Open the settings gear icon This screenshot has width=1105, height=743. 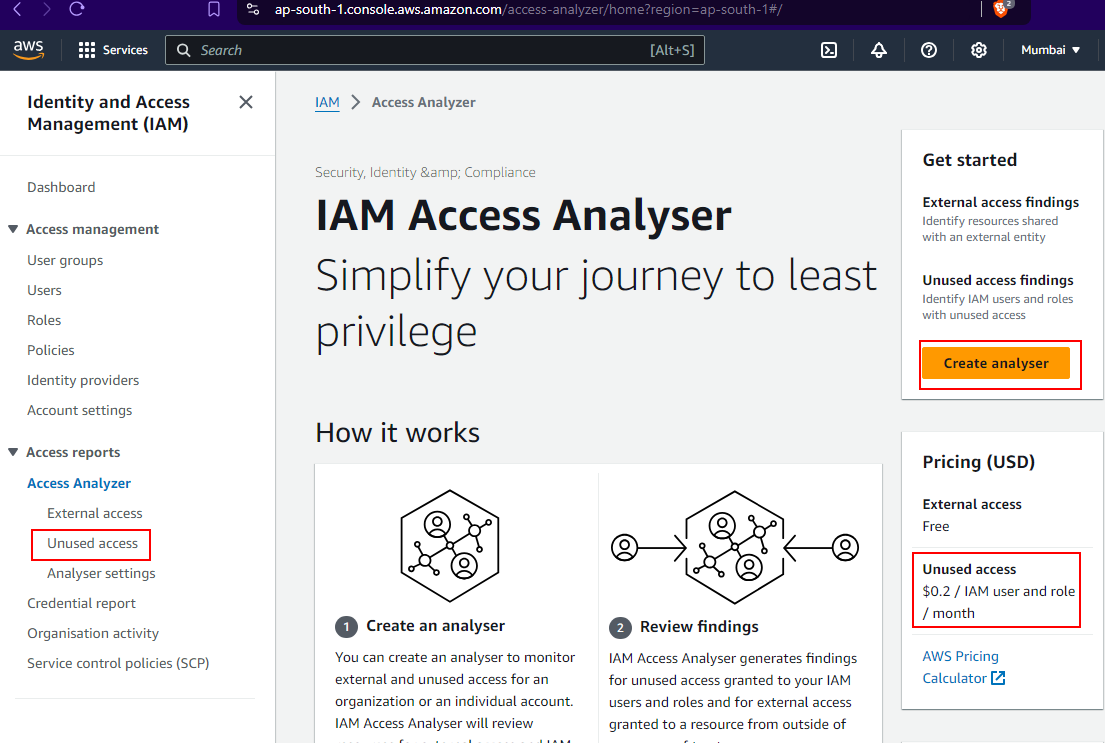tap(979, 50)
